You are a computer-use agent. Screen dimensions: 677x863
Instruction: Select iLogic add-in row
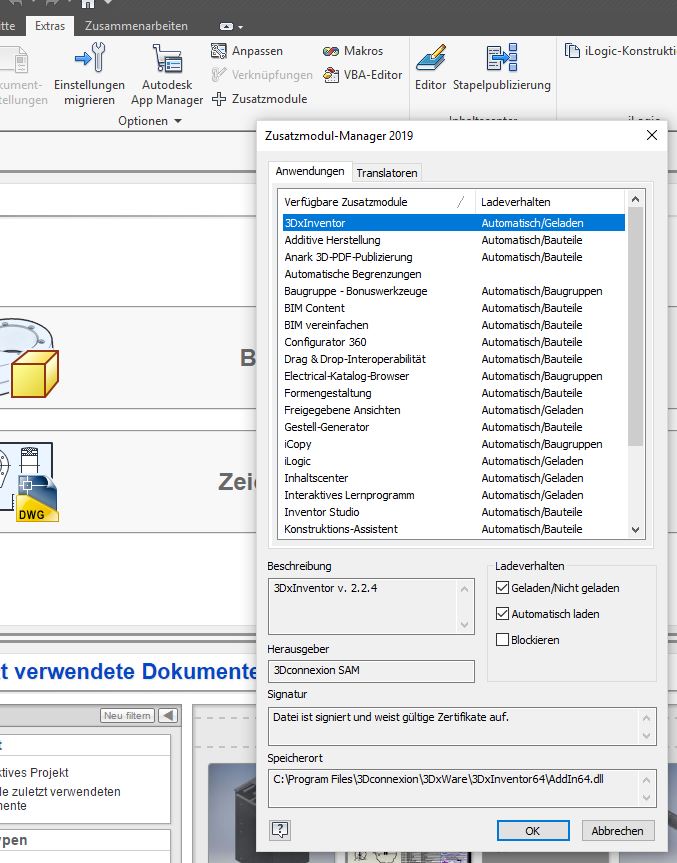click(454, 461)
